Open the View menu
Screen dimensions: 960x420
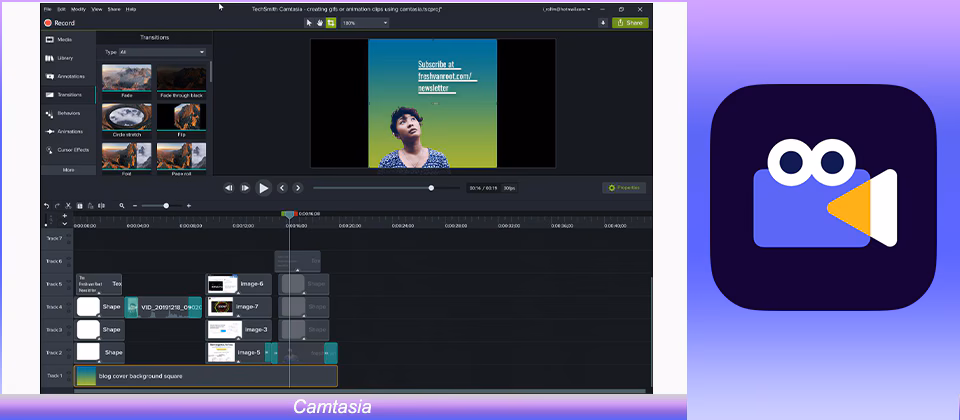coord(97,9)
